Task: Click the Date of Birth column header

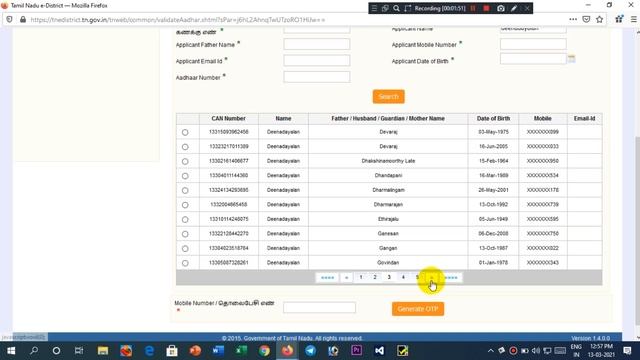Action: pyautogui.click(x=493, y=118)
